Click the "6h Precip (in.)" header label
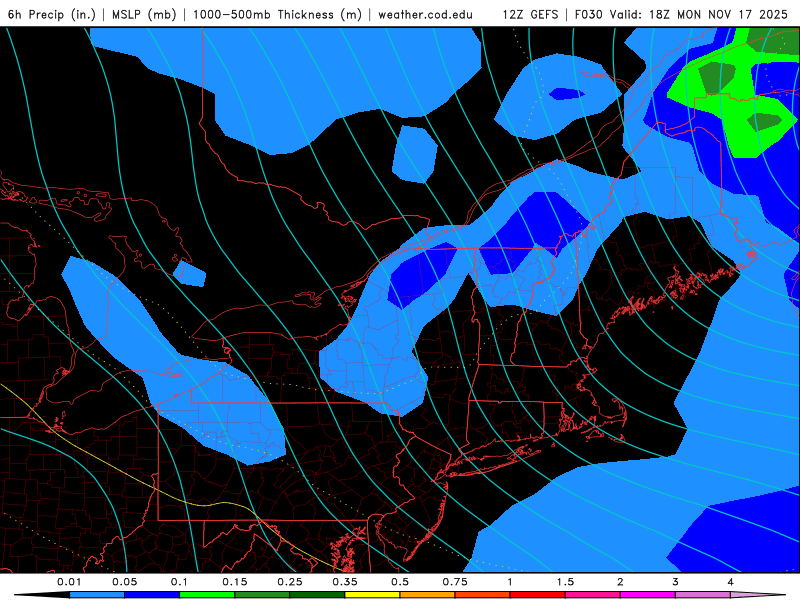800x600 pixels. click(x=52, y=14)
